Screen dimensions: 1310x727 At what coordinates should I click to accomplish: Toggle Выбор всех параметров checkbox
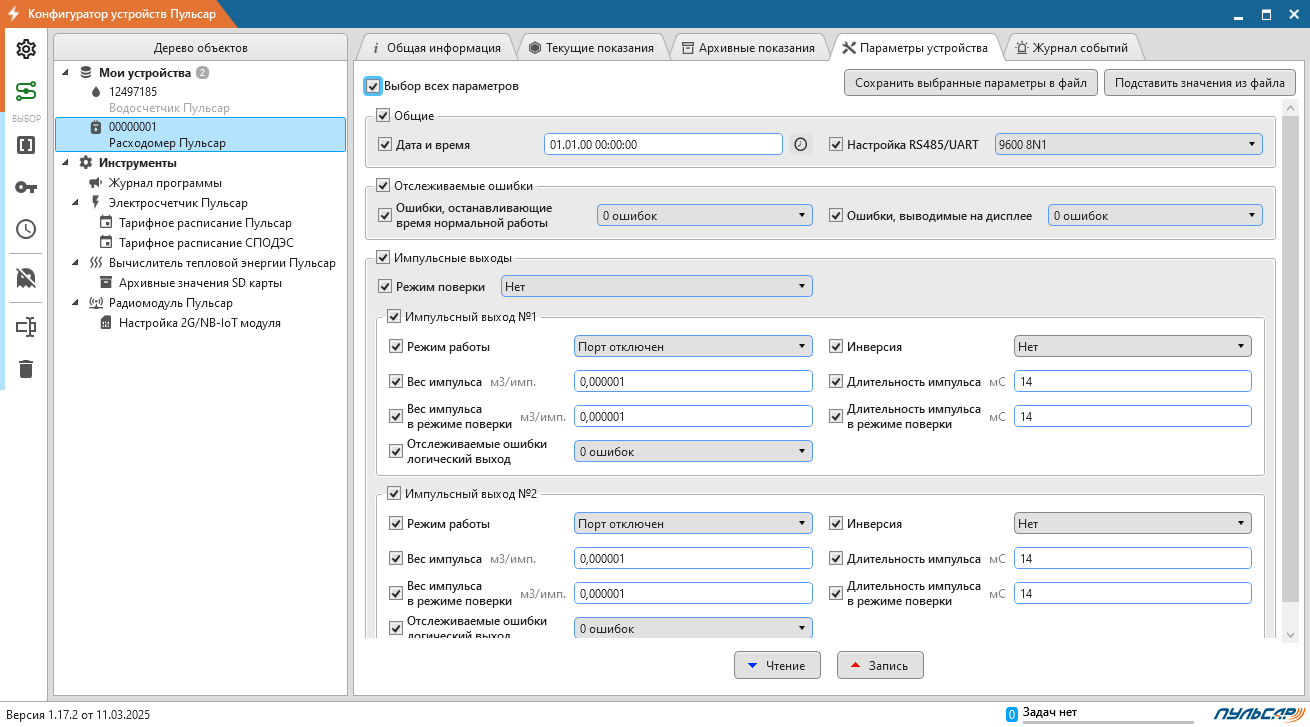tap(373, 86)
